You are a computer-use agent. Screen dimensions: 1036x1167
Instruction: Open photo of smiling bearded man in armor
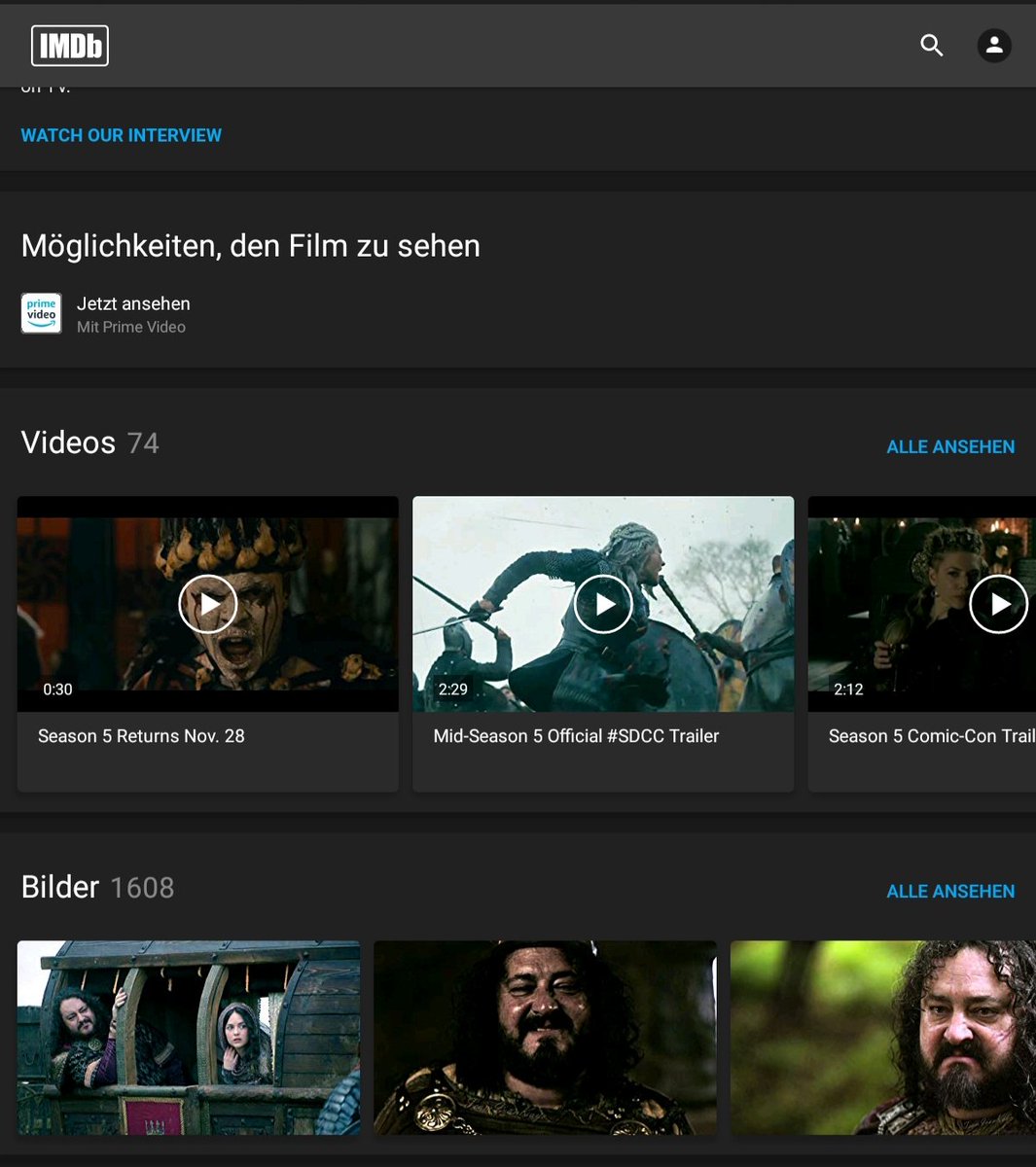click(545, 1038)
